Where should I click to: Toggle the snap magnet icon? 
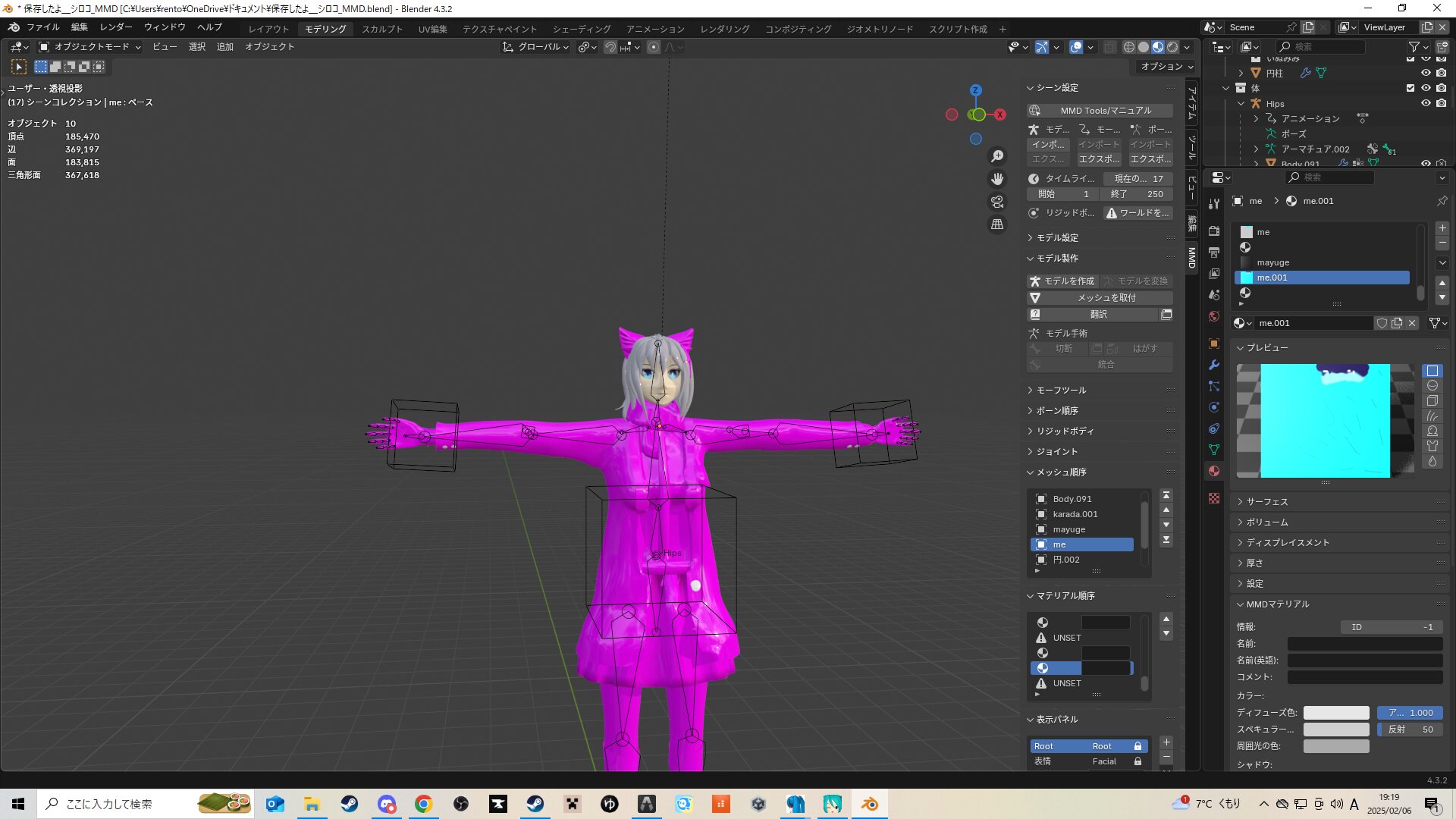pyautogui.click(x=610, y=47)
